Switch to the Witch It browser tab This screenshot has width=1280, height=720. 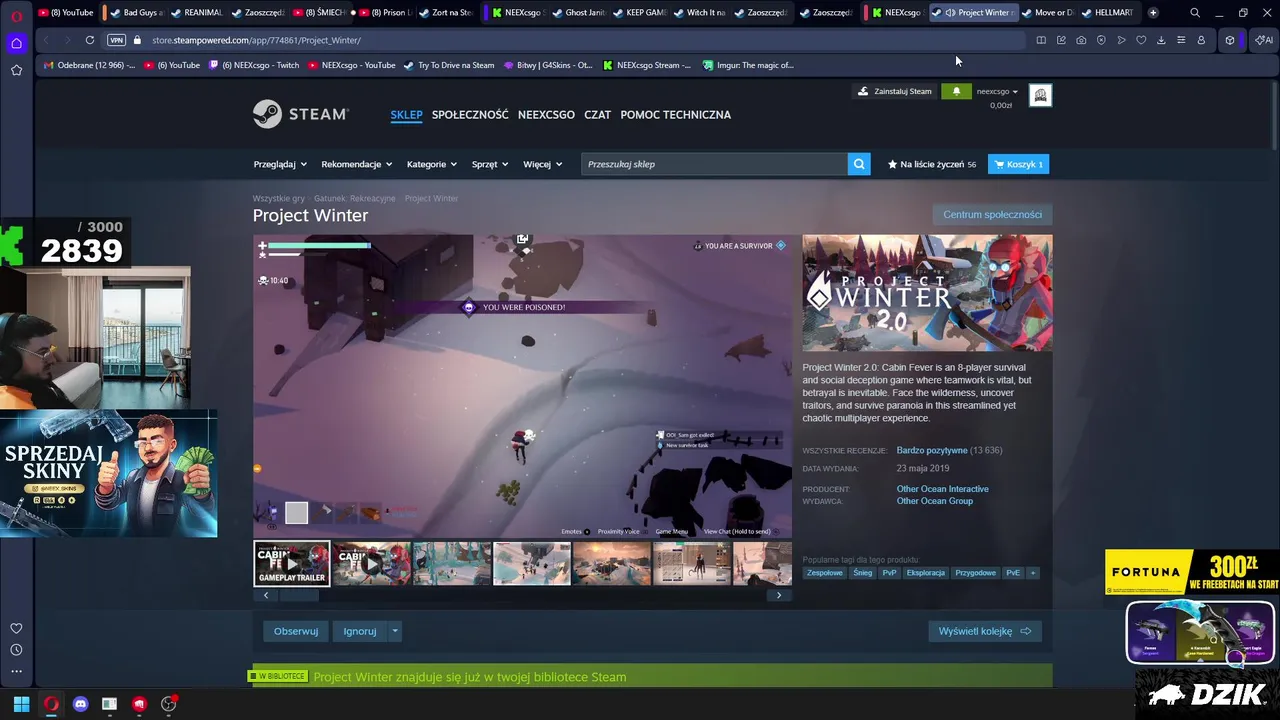click(699, 13)
